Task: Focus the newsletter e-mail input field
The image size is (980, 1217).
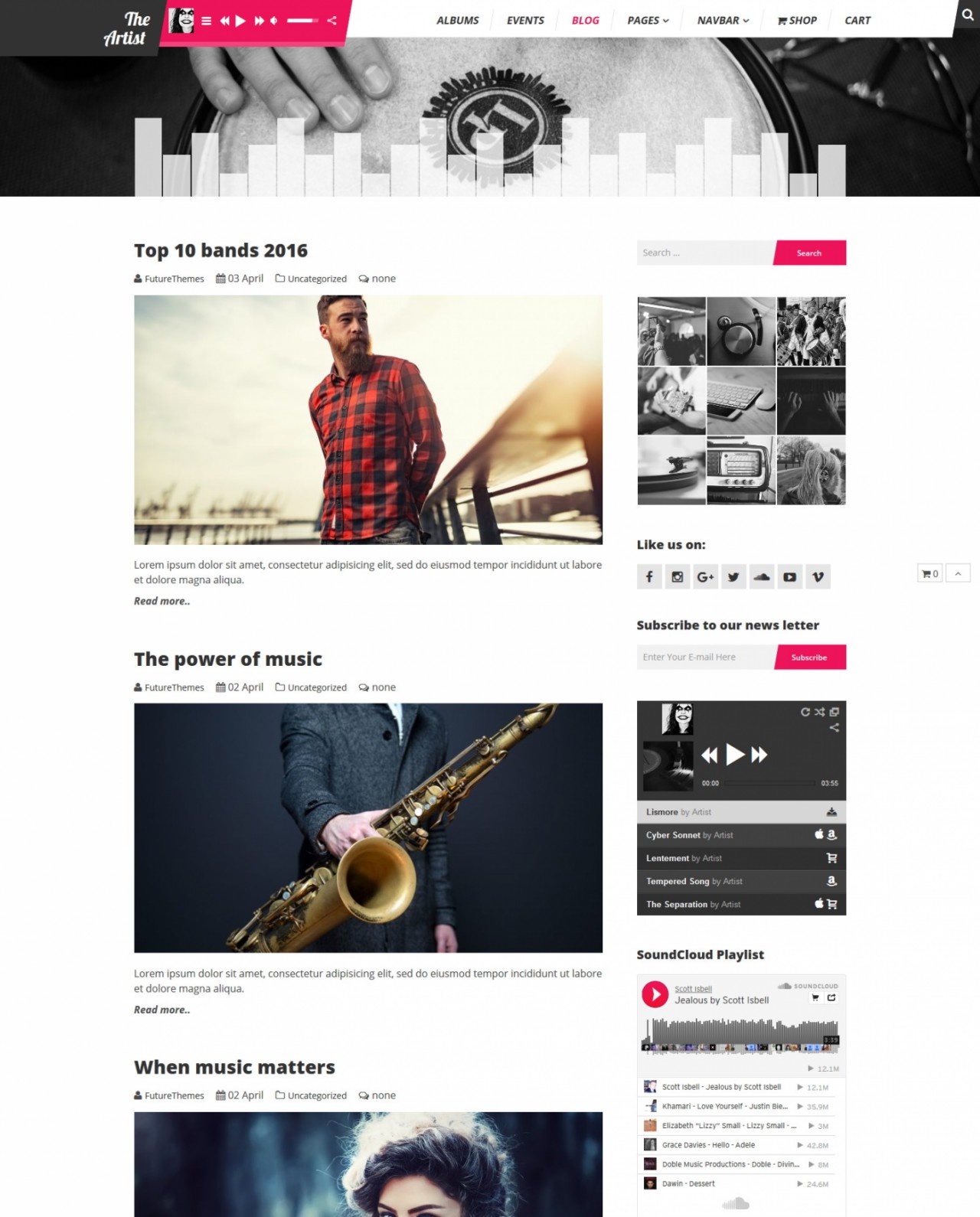Action: [706, 657]
